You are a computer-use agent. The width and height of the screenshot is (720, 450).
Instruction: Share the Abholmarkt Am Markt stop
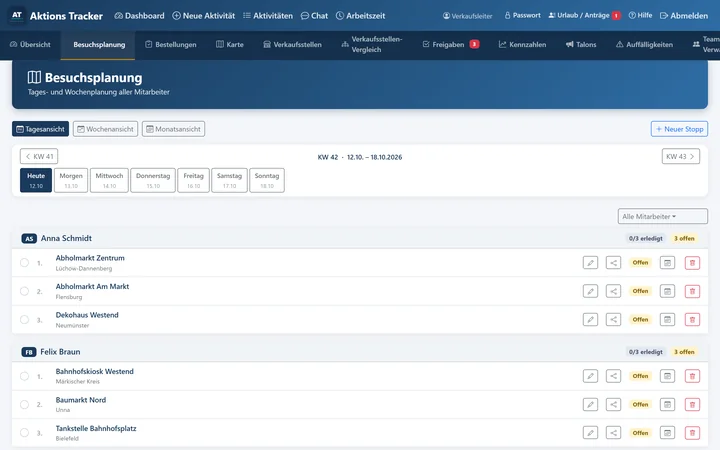613,291
